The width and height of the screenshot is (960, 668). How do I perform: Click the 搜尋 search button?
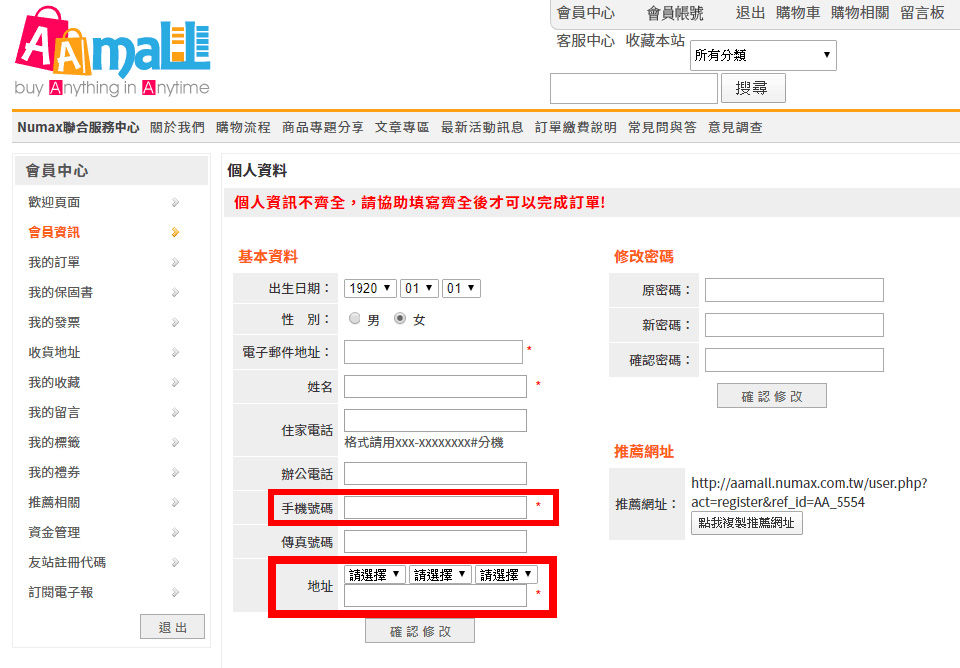coord(753,88)
